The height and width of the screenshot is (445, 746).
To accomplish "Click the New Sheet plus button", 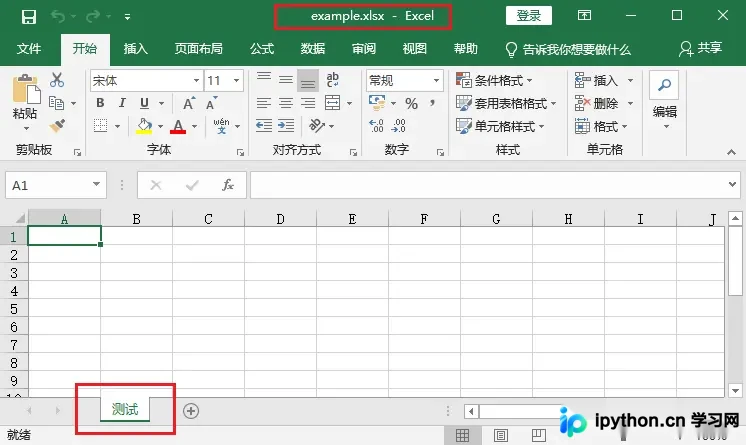I will pos(191,411).
